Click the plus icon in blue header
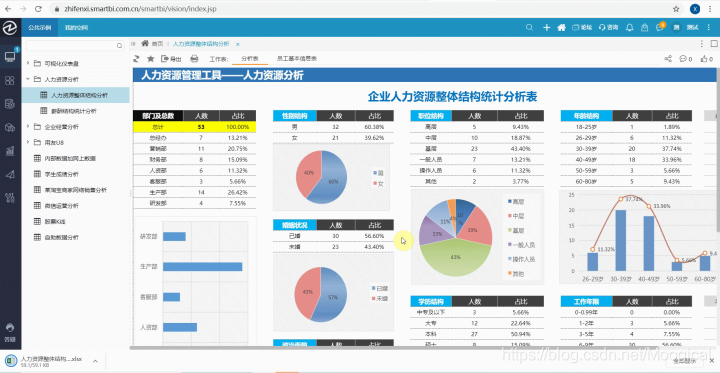The height and width of the screenshot is (373, 720). [546, 28]
